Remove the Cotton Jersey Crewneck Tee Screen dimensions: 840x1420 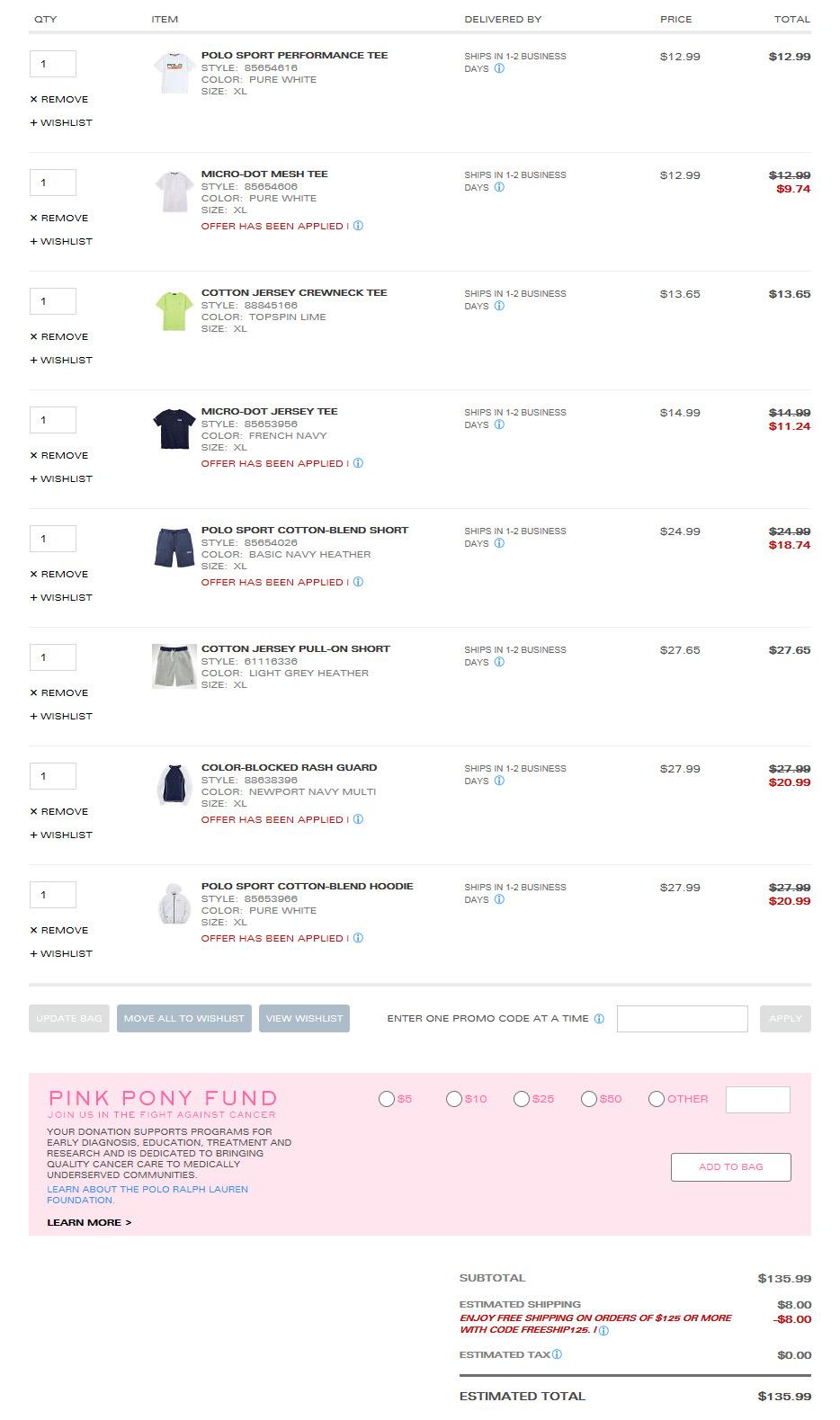pyautogui.click(x=59, y=336)
